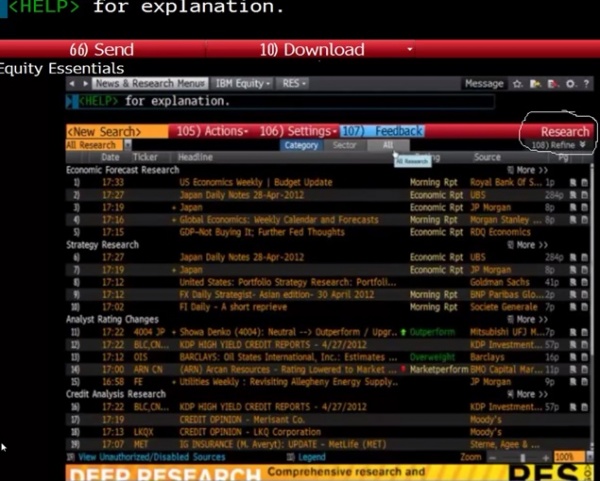Viewport: 600px width, 481px height.
Task: Select the Category view toggle
Action: tap(301, 145)
